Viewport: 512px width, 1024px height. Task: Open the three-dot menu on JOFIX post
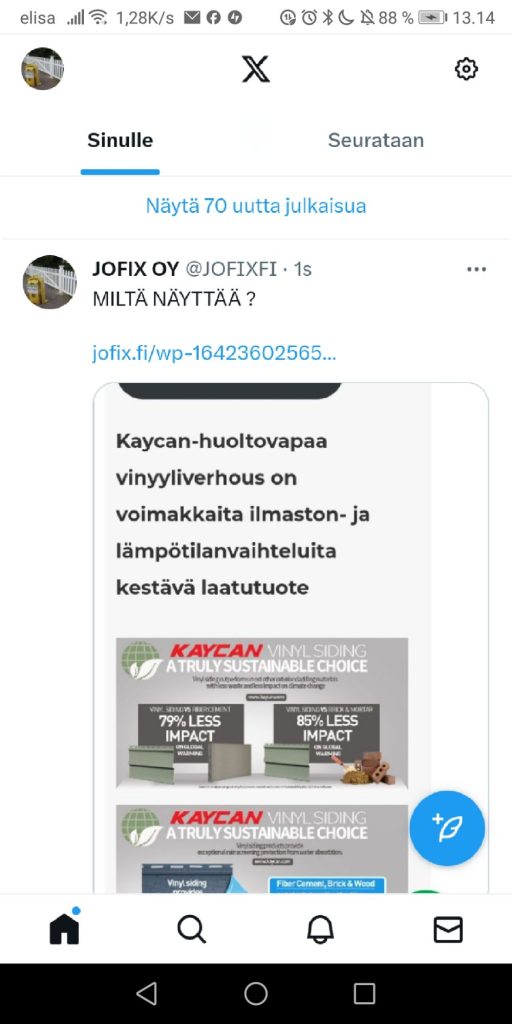tap(477, 269)
